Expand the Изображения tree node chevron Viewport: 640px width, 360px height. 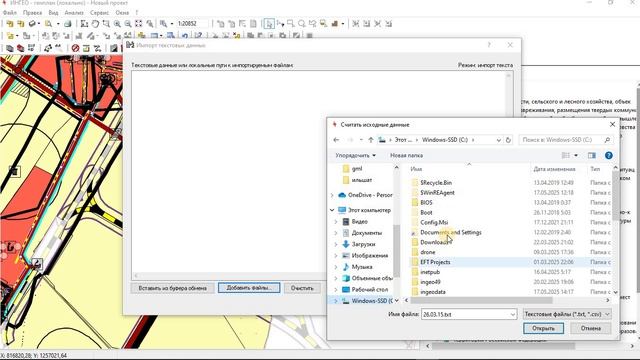[x=336, y=256]
